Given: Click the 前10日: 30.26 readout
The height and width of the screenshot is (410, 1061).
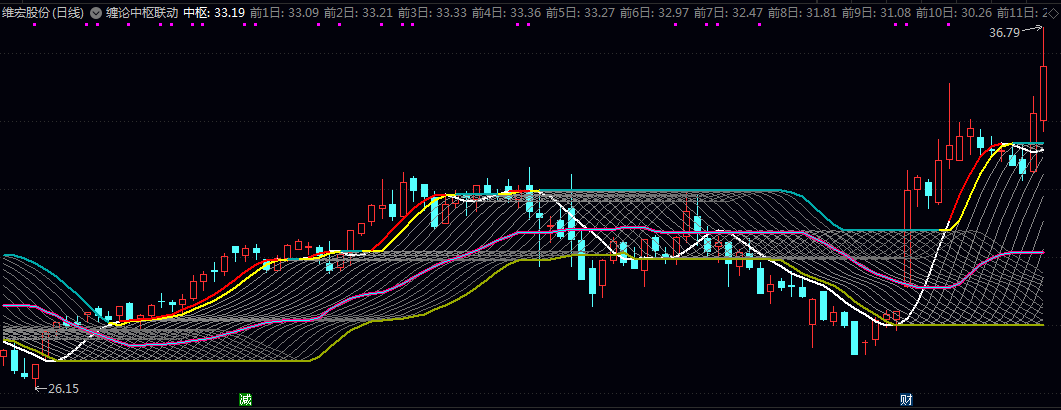Looking at the screenshot, I should pos(953,12).
